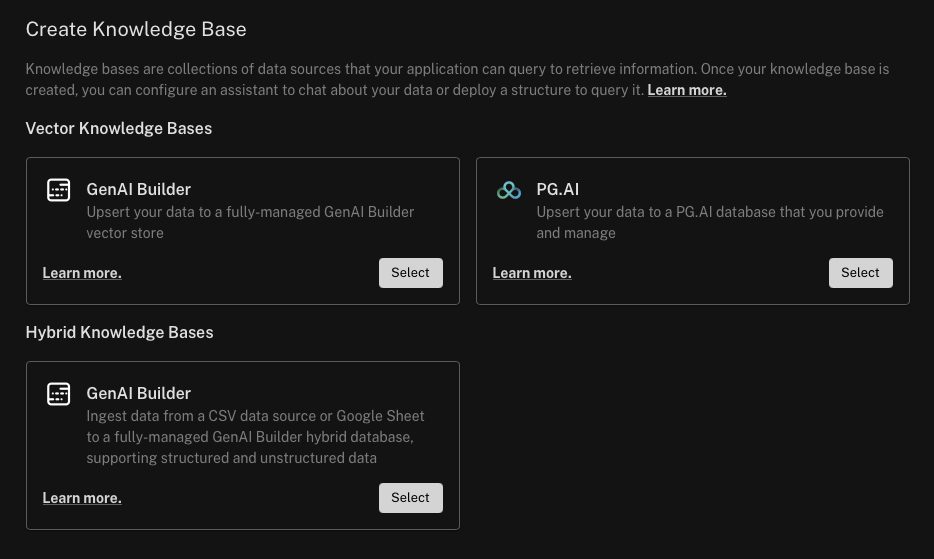Viewport: 934px width, 559px height.
Task: Click the 'Upsert your data to a PG.AI database' text
Action: coord(709,222)
